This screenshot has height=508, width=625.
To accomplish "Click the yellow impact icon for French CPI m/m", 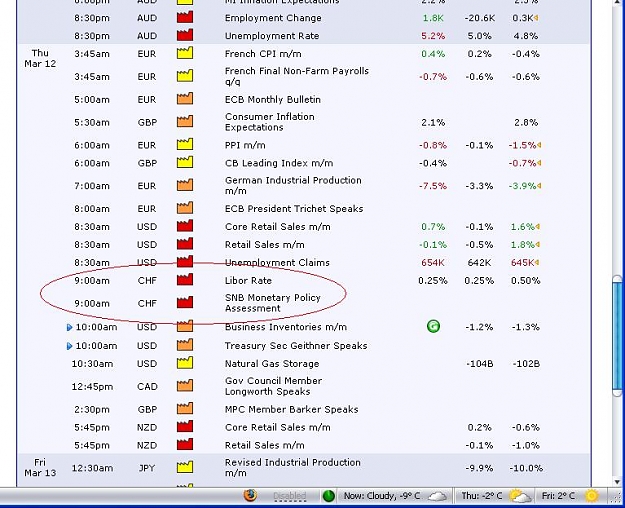I will tap(185, 53).
